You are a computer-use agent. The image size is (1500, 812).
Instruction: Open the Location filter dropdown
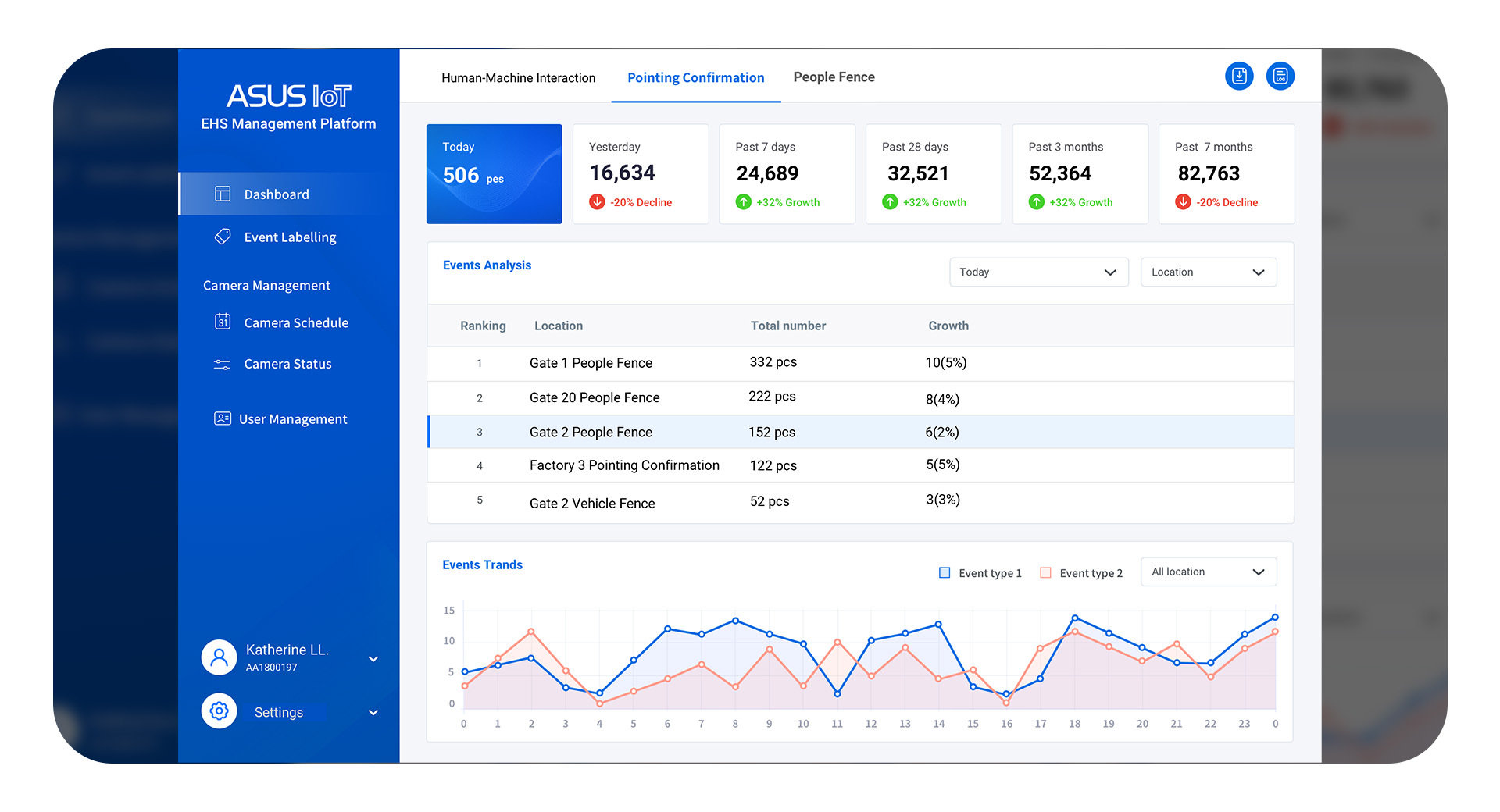click(1208, 272)
